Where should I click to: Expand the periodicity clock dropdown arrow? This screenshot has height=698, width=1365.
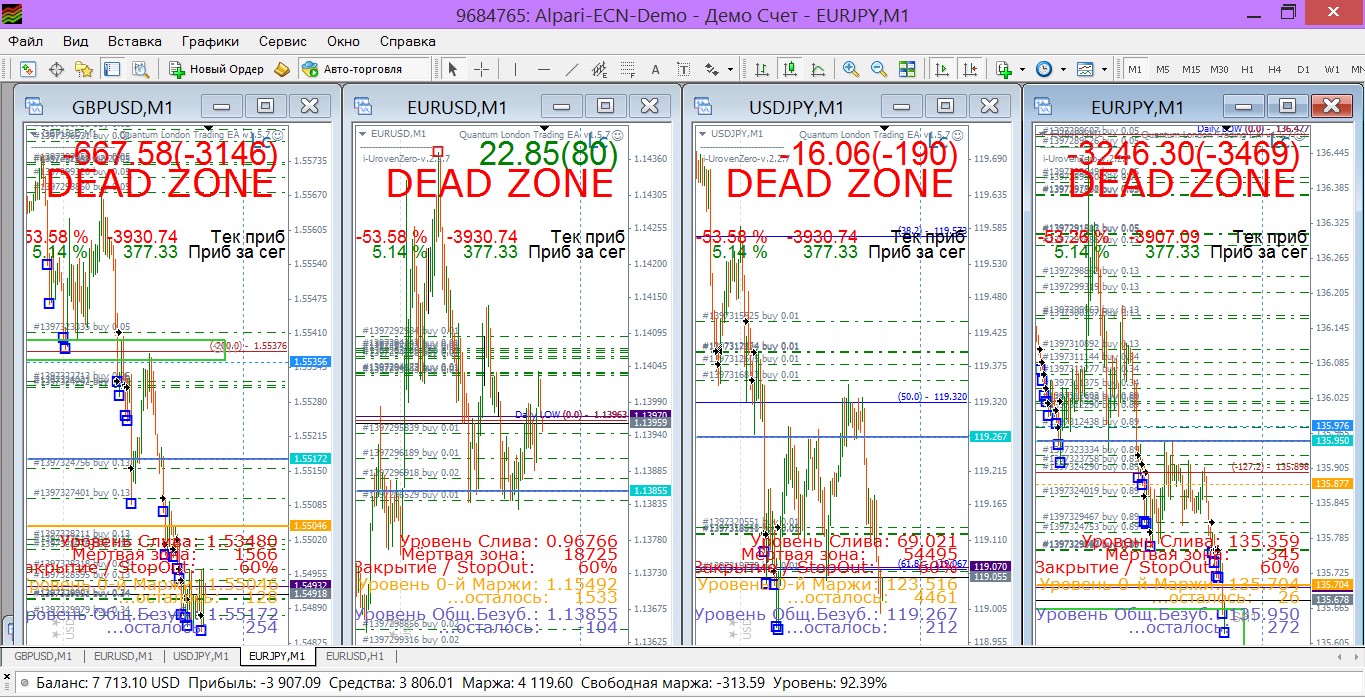coord(1062,69)
